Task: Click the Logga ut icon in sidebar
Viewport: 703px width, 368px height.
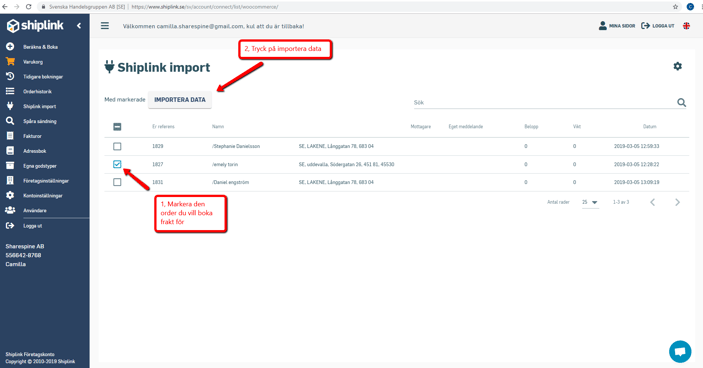Action: (10, 226)
